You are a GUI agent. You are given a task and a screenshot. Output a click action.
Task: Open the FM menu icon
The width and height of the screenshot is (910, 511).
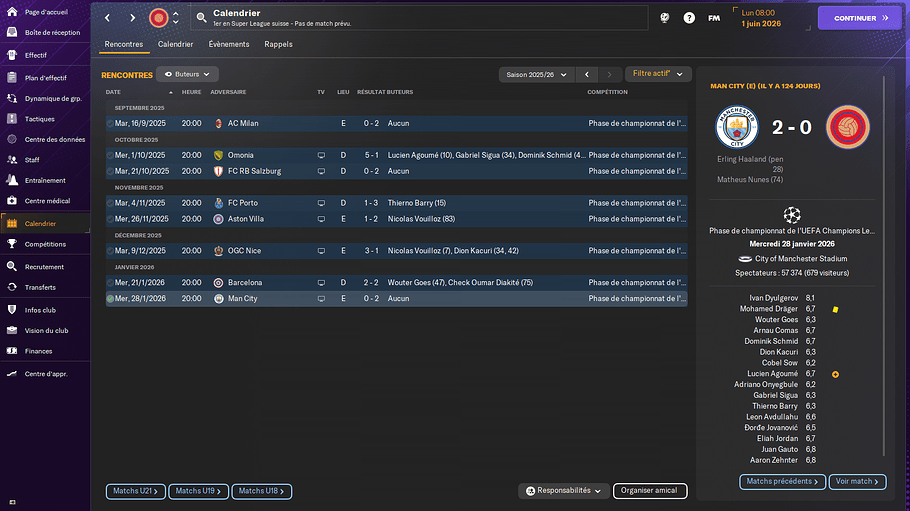[x=714, y=18]
